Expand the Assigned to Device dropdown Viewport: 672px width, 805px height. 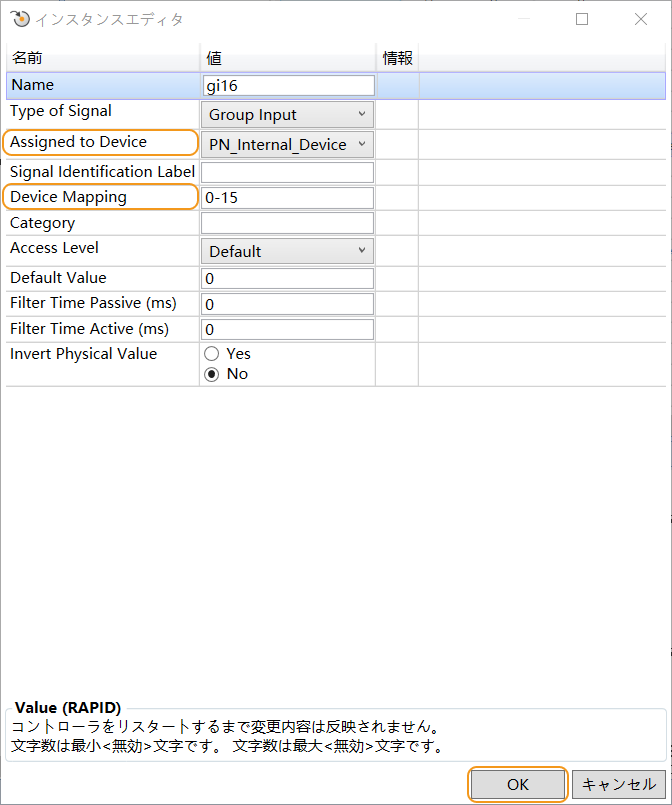tap(287, 145)
